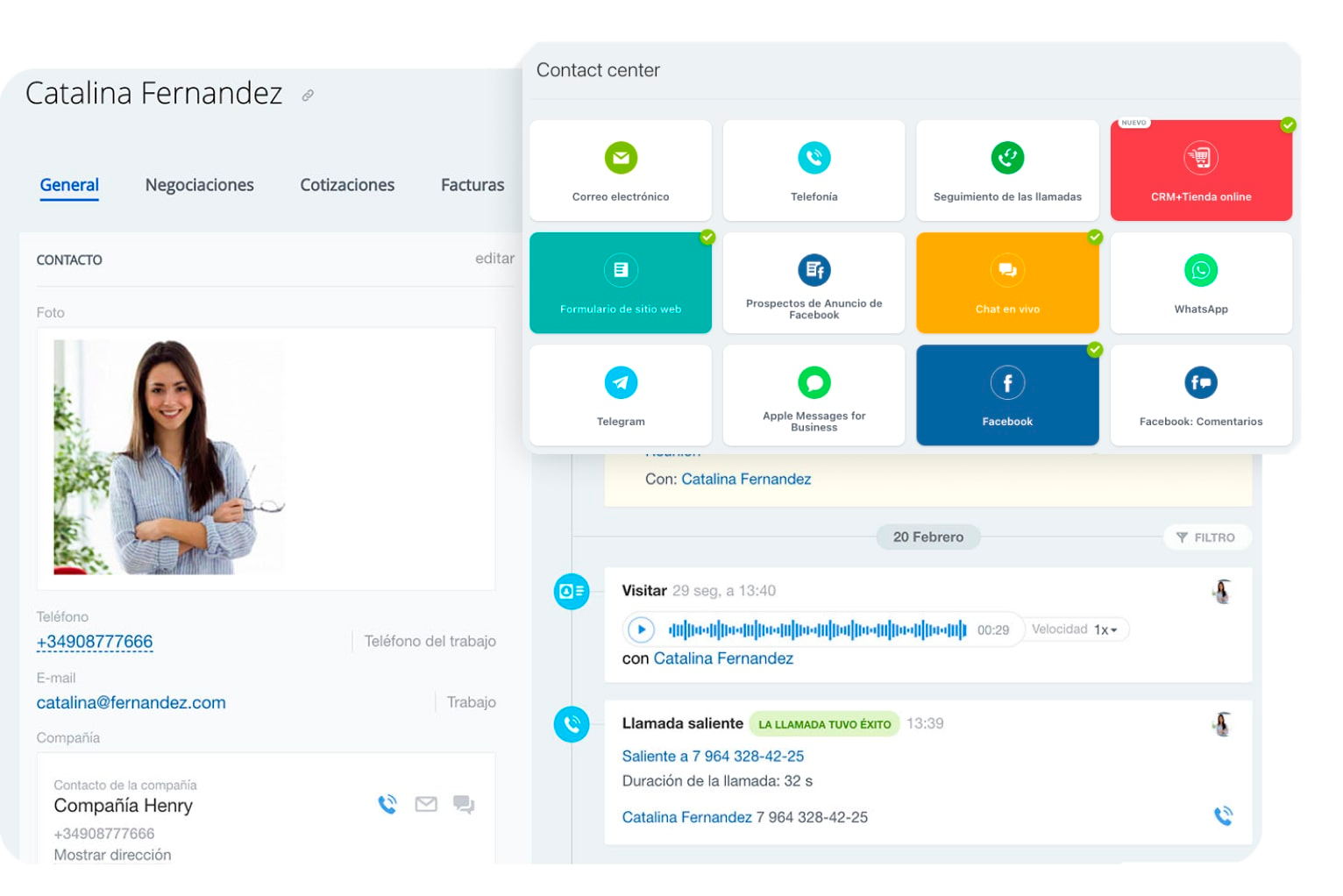This screenshot has height=896, width=1343.
Task: Toggle the connected Formulario de sitio web tile
Action: coord(621,282)
